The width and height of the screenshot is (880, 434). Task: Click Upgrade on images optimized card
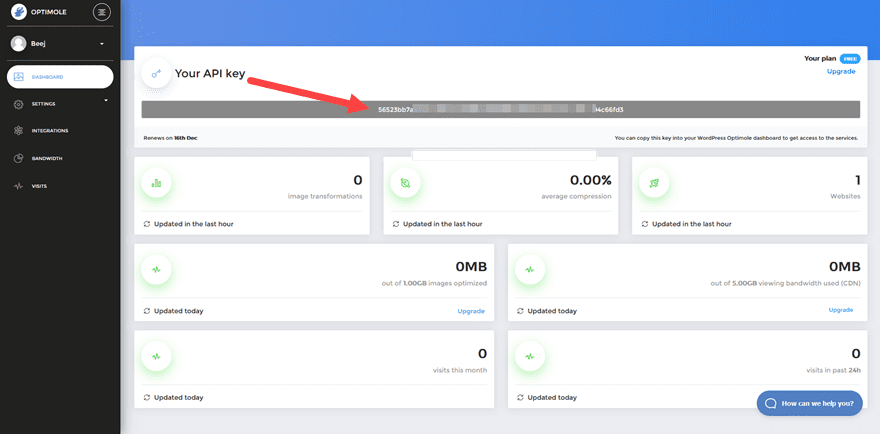pyautogui.click(x=471, y=311)
